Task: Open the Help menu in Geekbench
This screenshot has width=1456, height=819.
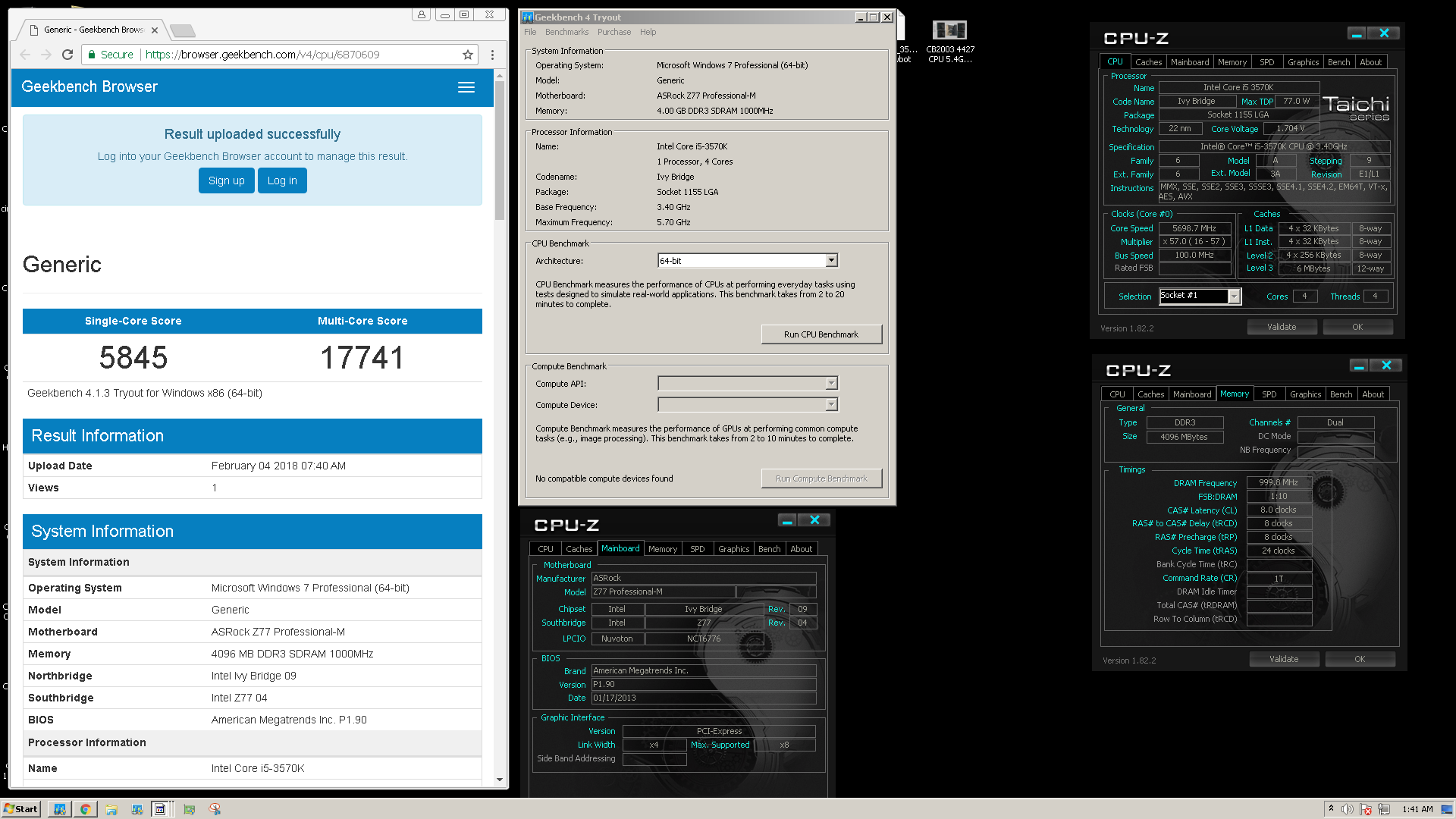Action: click(x=648, y=32)
